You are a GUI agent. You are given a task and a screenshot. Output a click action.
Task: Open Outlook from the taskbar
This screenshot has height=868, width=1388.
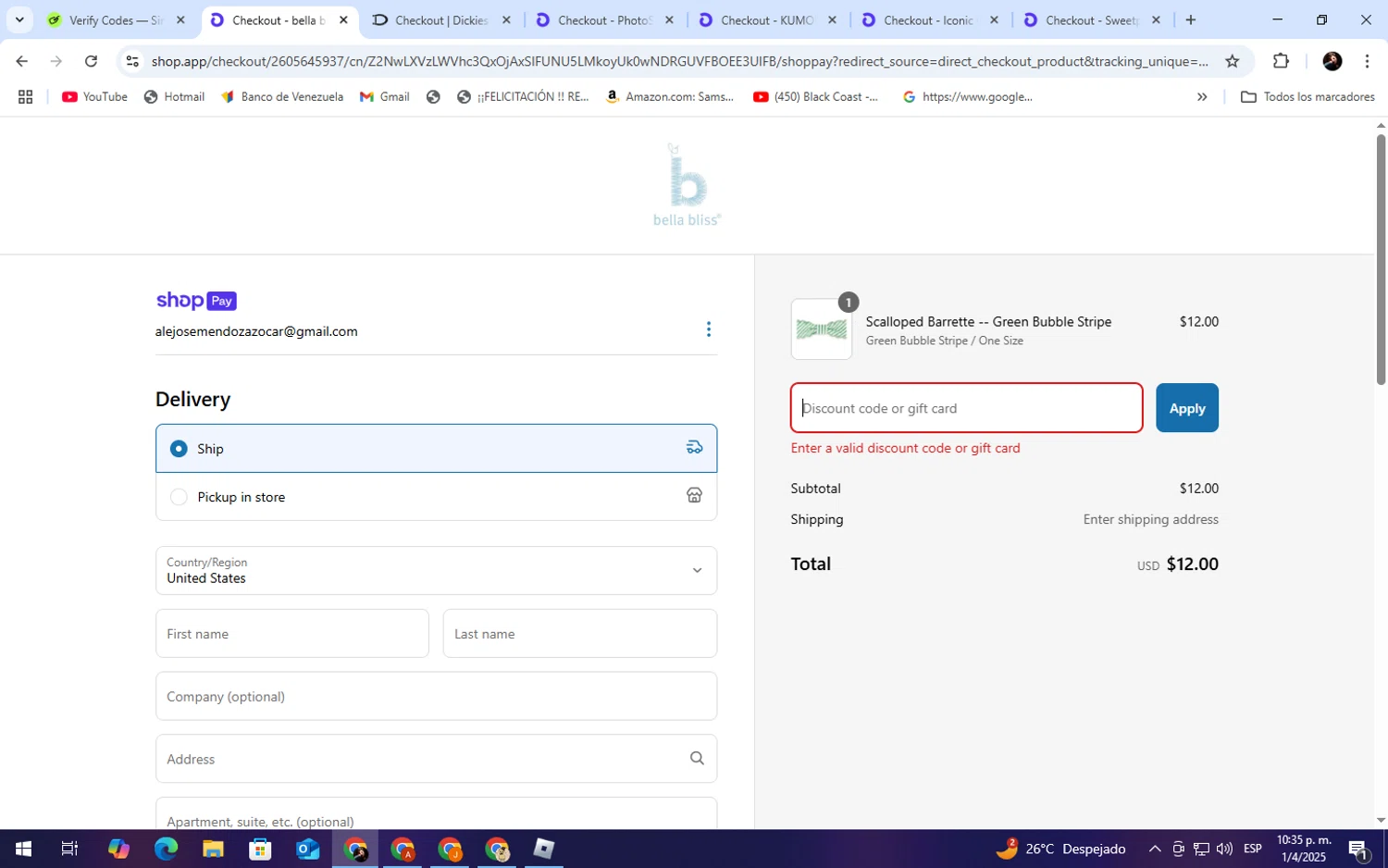(307, 849)
